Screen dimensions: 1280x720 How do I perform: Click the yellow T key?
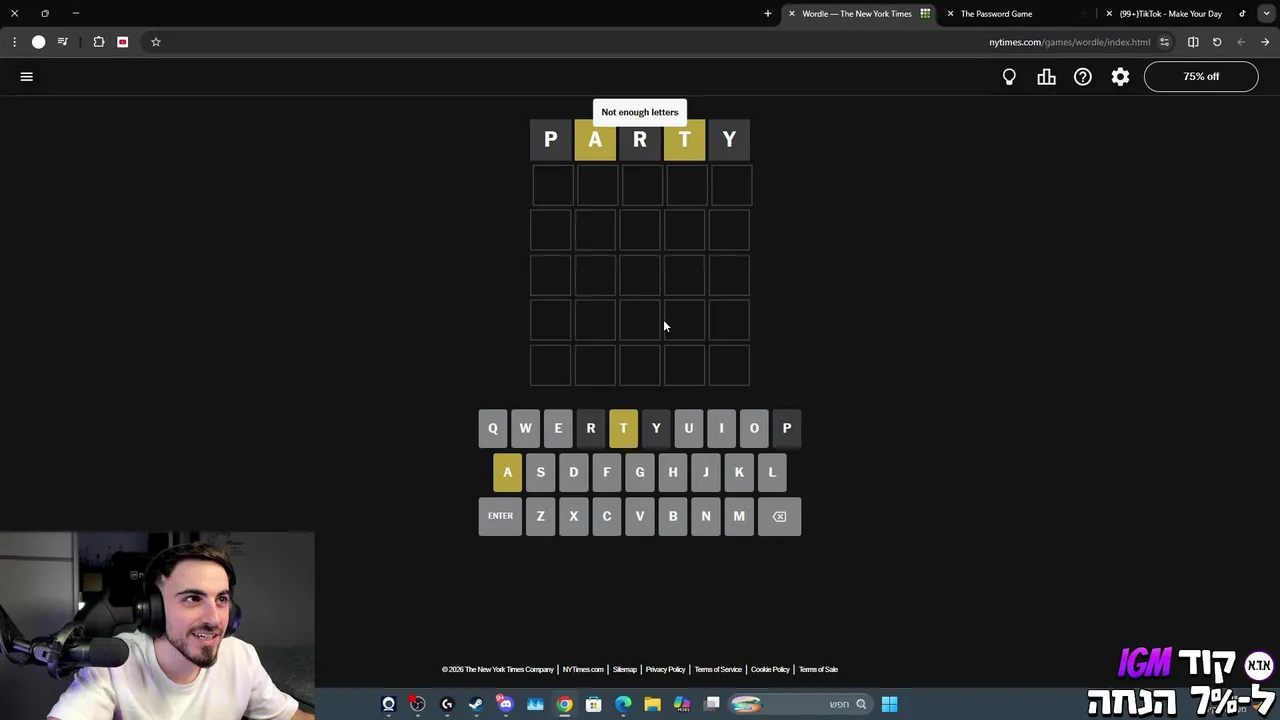[x=623, y=428]
